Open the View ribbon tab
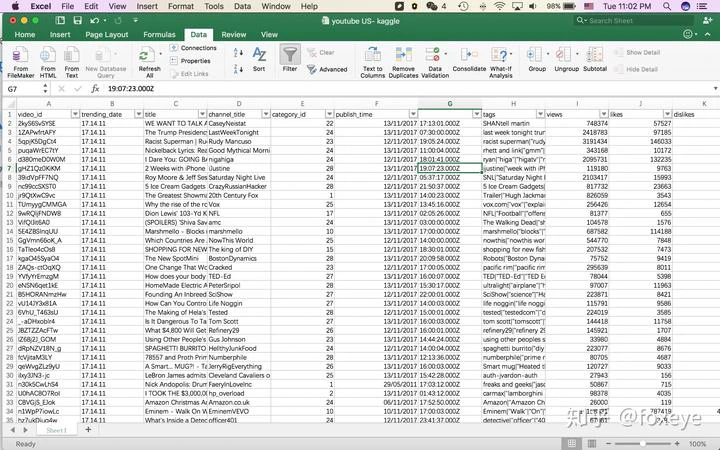Image resolution: width=720 pixels, height=450 pixels. pyautogui.click(x=269, y=34)
